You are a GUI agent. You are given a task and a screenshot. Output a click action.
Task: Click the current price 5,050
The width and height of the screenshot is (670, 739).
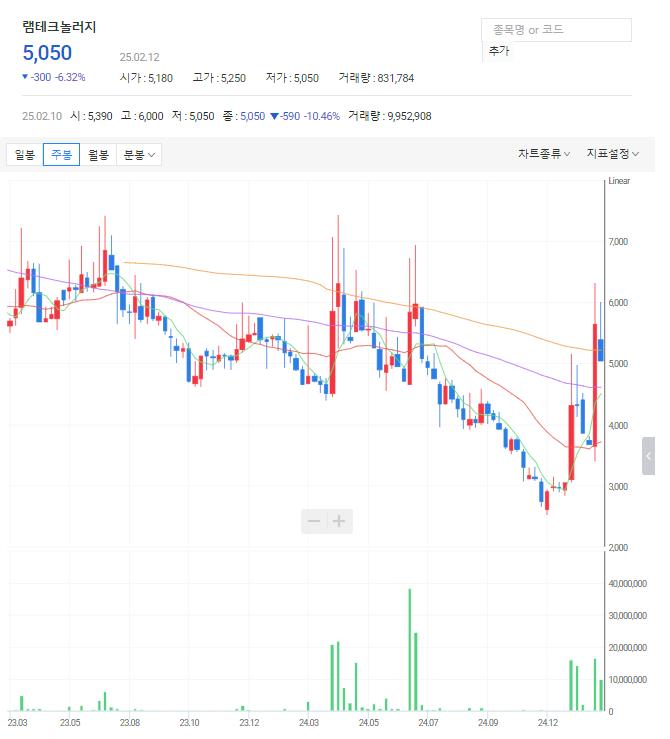tap(47, 53)
